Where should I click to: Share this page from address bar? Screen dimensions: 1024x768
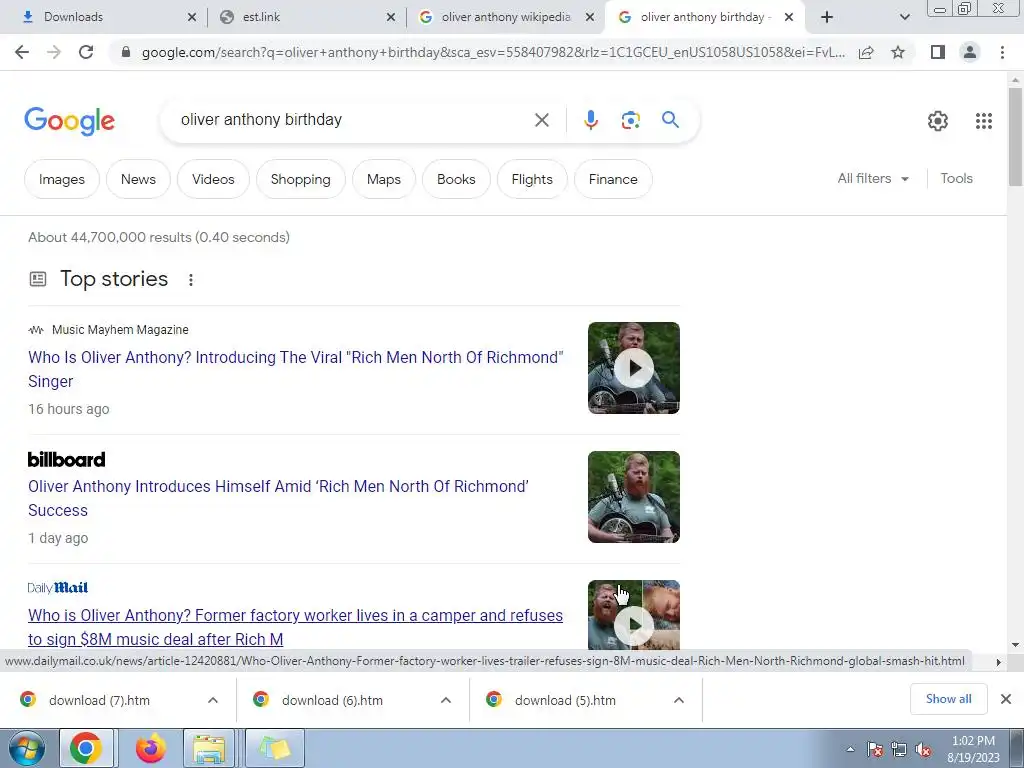point(866,52)
